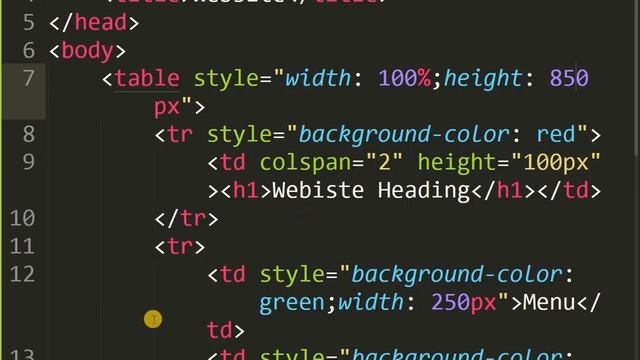640x360 pixels.
Task: Click the closing tr tag on line 10
Action: pyautogui.click(x=186, y=219)
